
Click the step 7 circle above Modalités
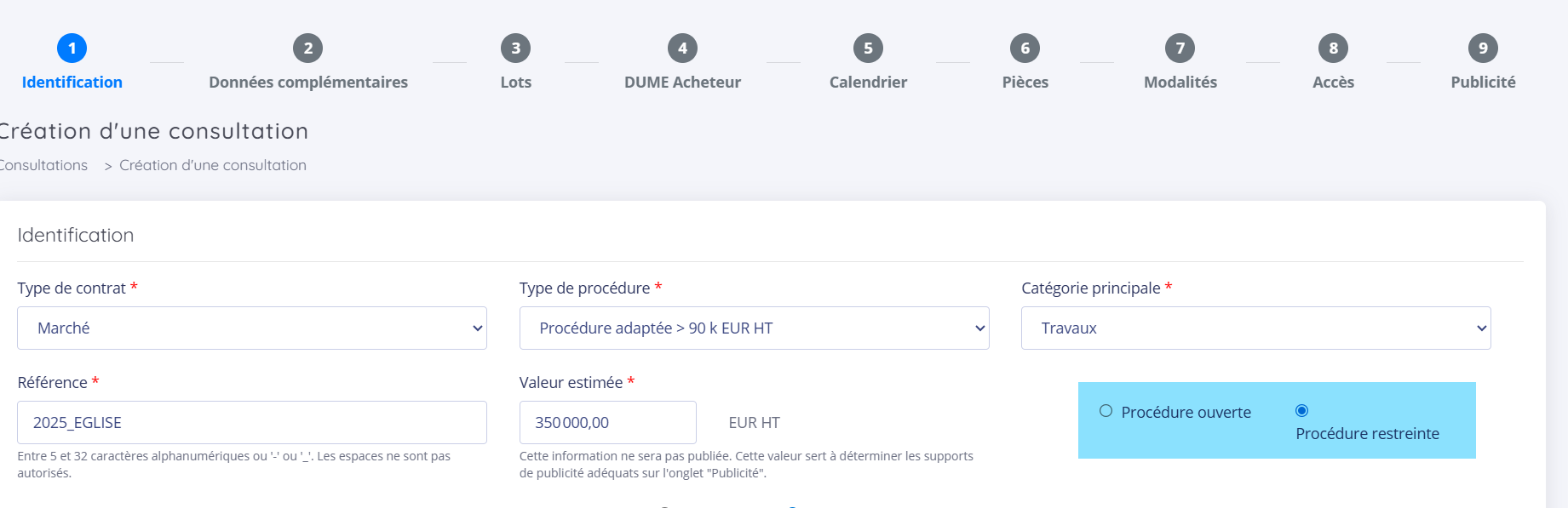coord(1180,49)
